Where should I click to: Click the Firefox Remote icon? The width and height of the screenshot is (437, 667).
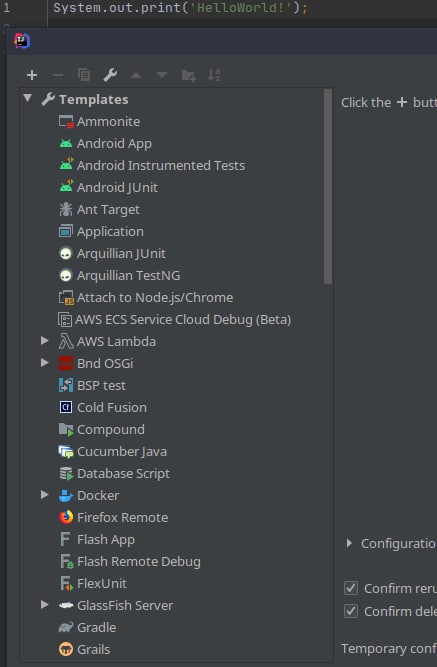tap(66, 518)
